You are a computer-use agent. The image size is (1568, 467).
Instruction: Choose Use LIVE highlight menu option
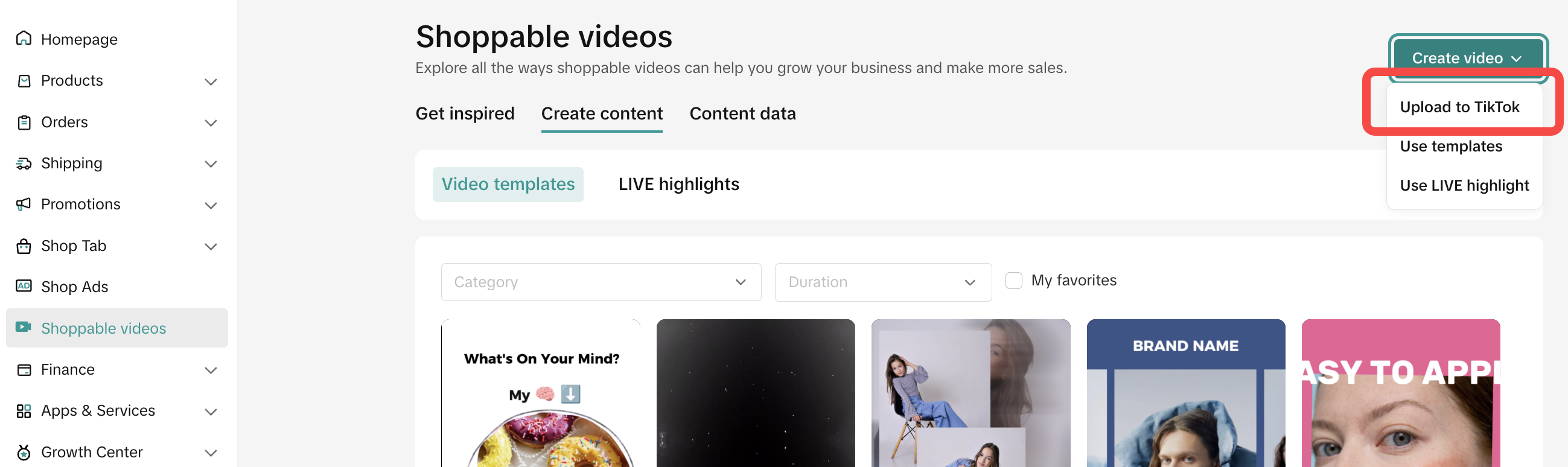pyautogui.click(x=1464, y=186)
